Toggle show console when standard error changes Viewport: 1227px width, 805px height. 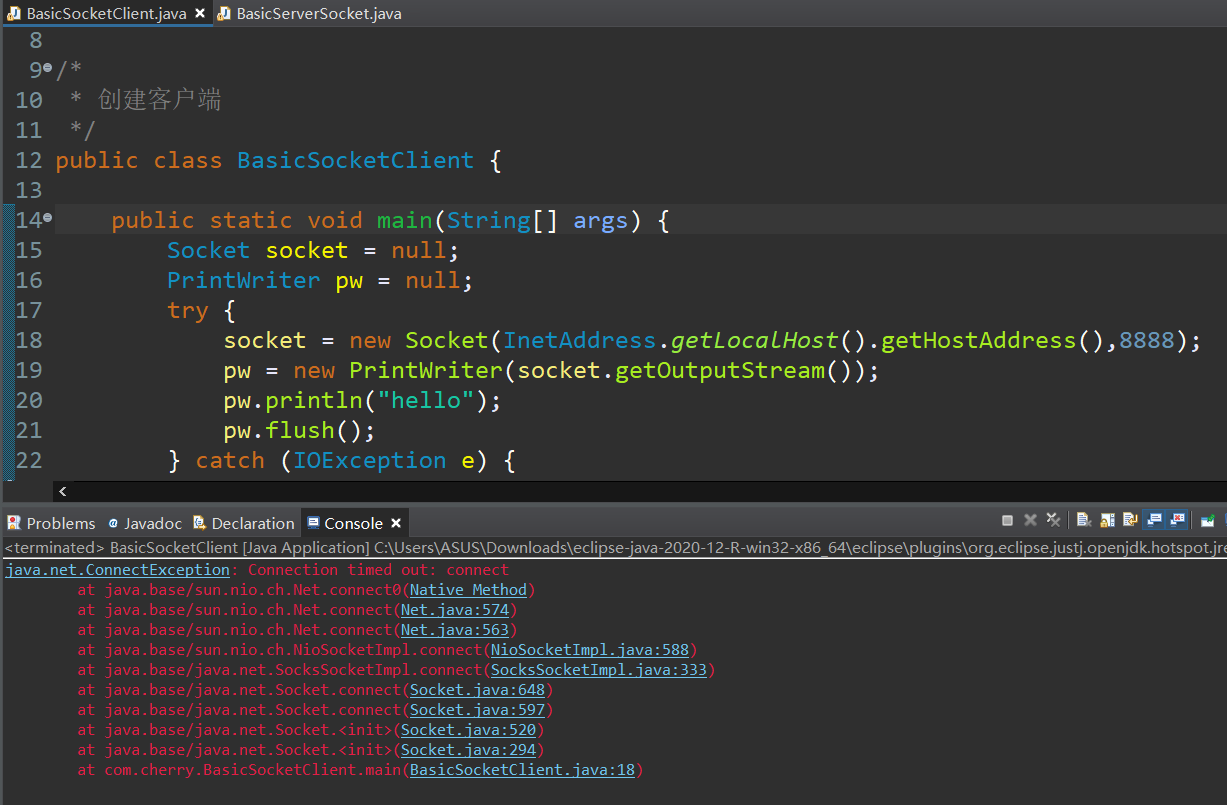tap(1176, 519)
